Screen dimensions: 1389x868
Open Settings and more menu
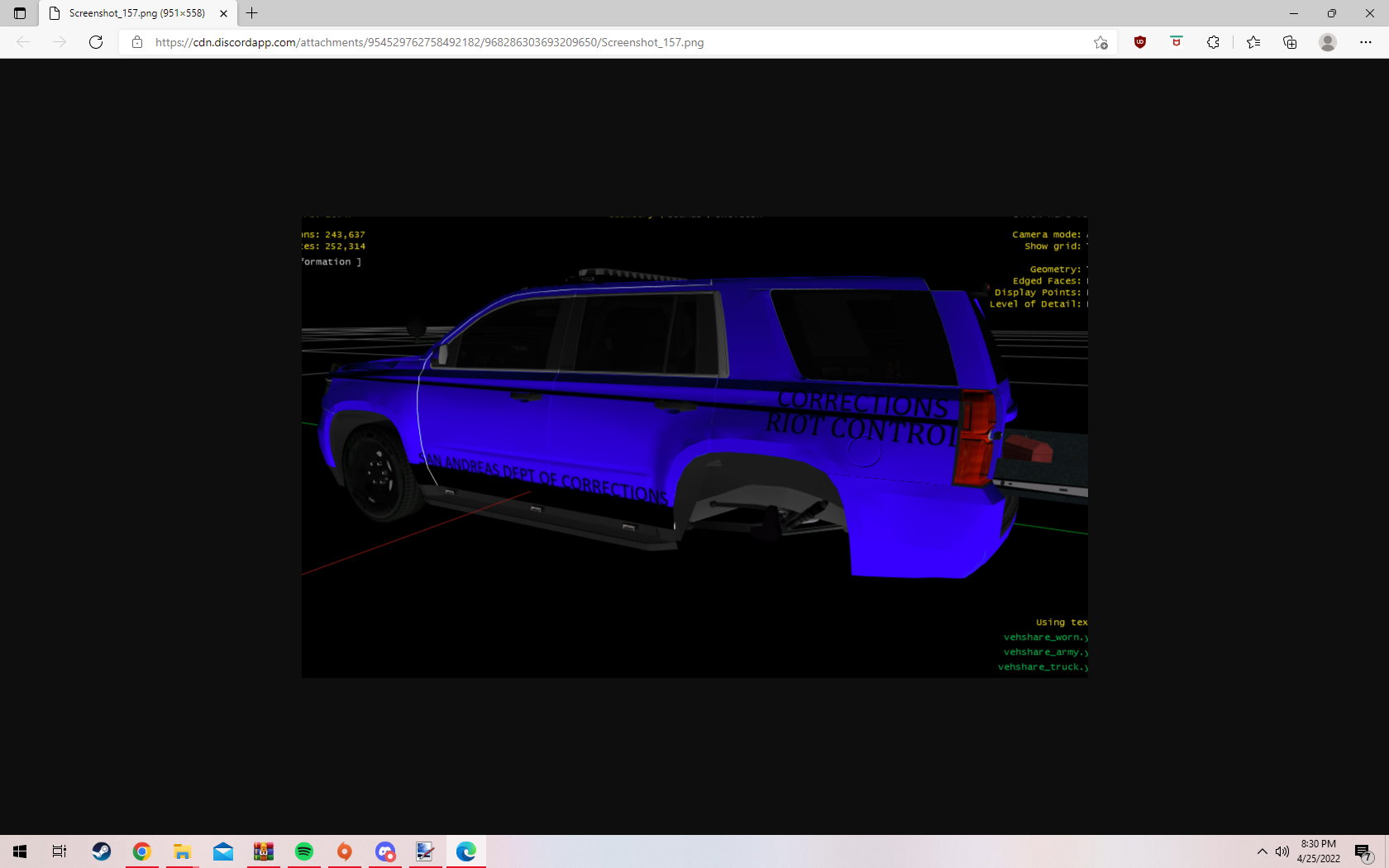pos(1366,42)
